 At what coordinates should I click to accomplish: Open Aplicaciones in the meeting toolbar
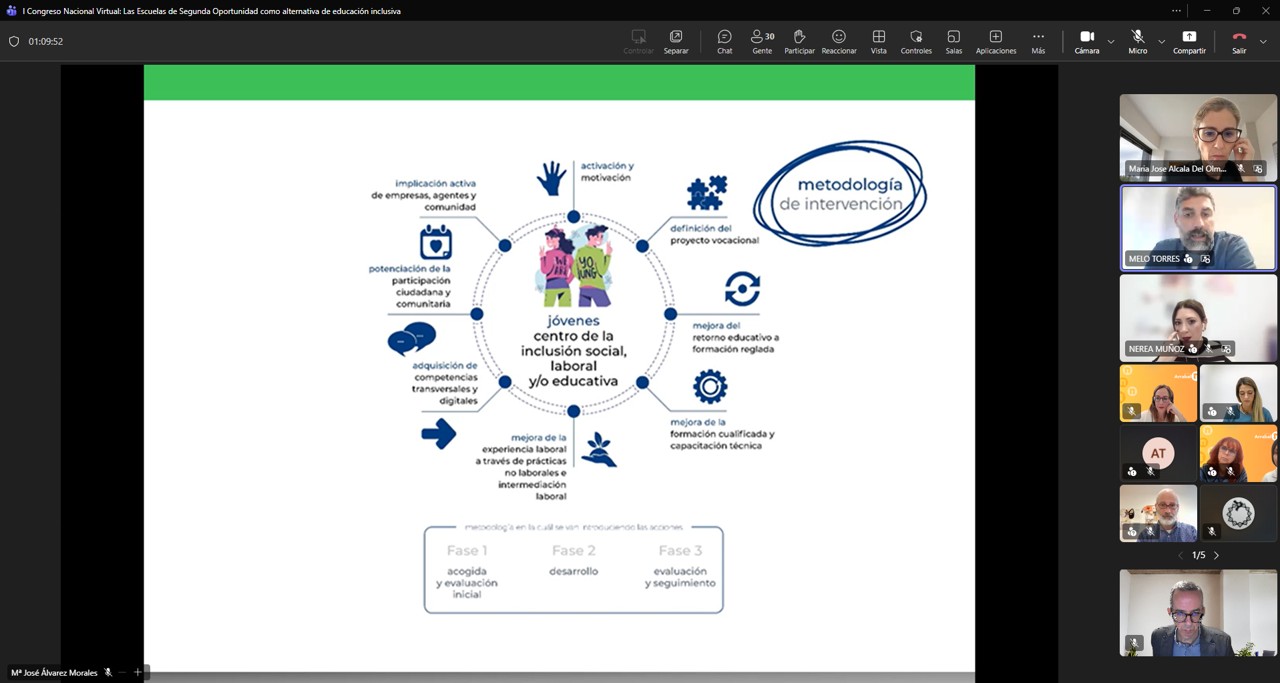tap(995, 41)
